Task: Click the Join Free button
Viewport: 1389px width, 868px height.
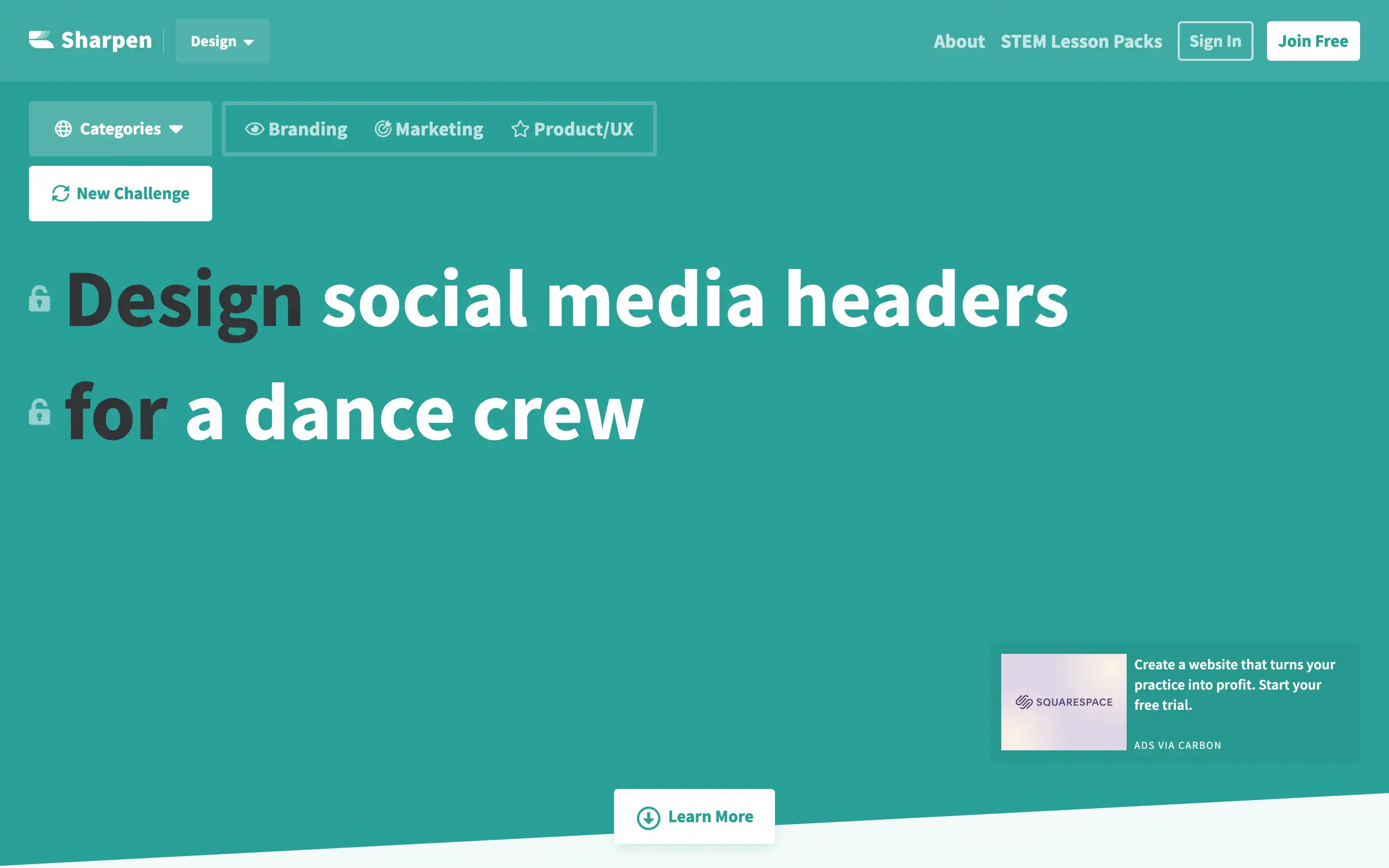Action: point(1313,41)
